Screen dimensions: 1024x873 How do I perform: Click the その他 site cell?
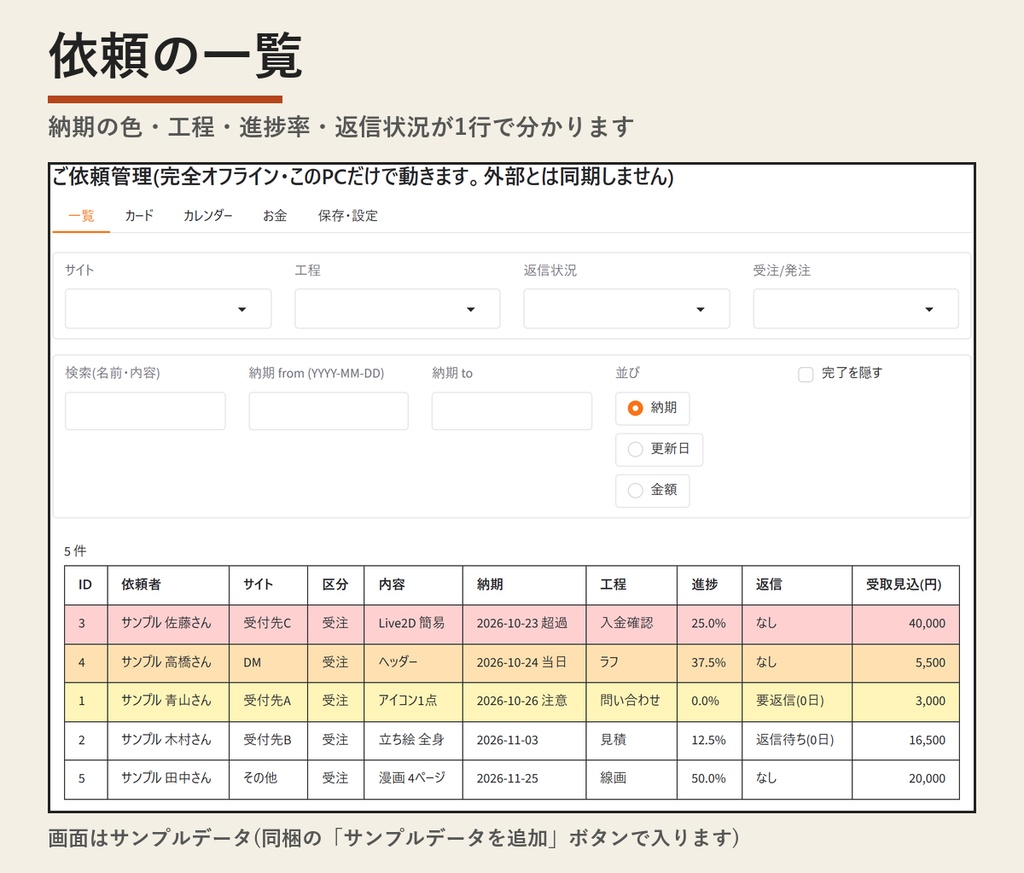click(x=268, y=778)
